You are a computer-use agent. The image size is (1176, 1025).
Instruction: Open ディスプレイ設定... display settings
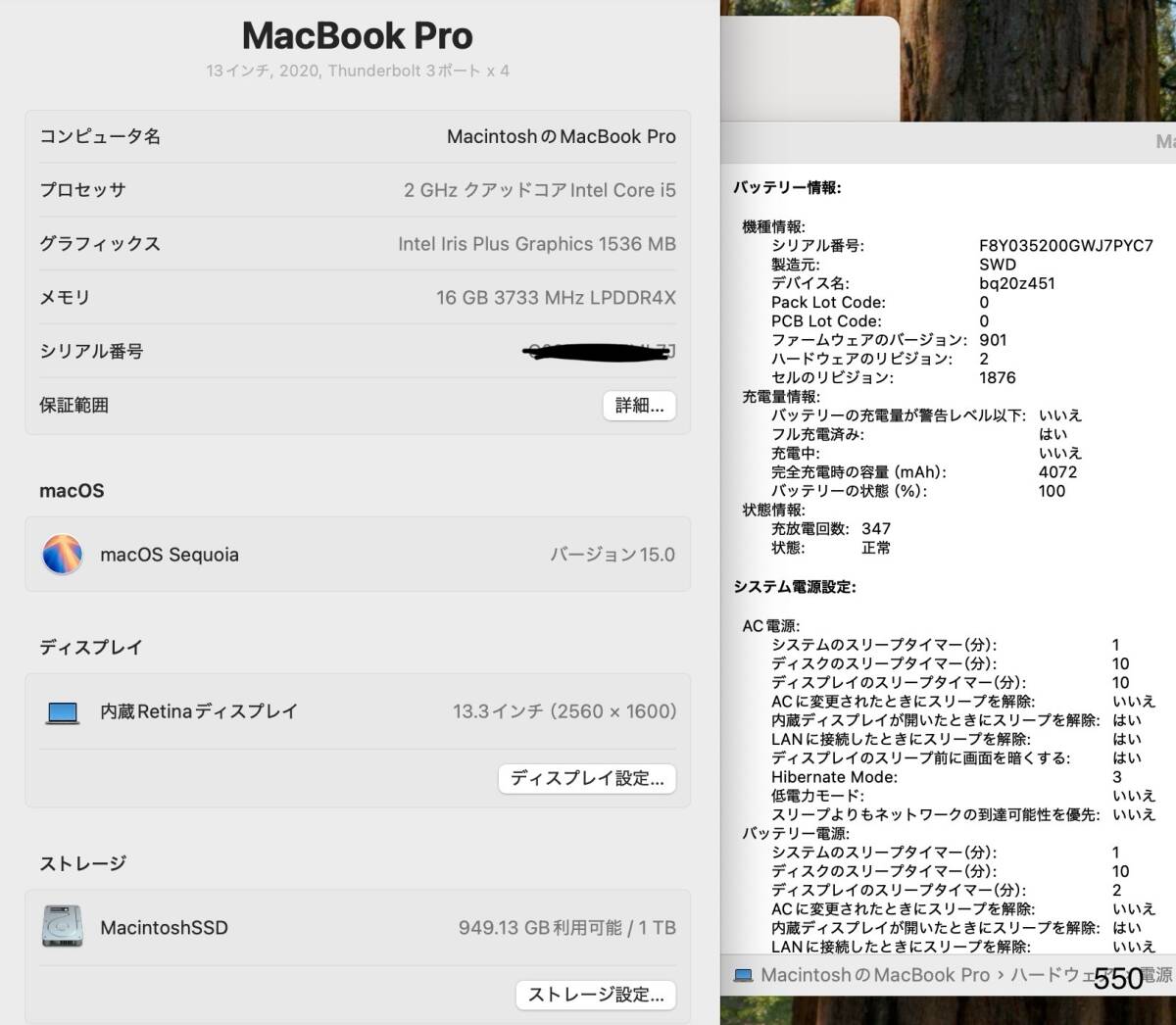pos(587,779)
